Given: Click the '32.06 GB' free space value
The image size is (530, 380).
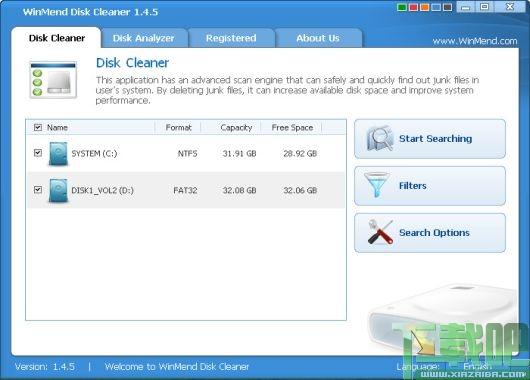Looking at the screenshot, I should point(300,190).
